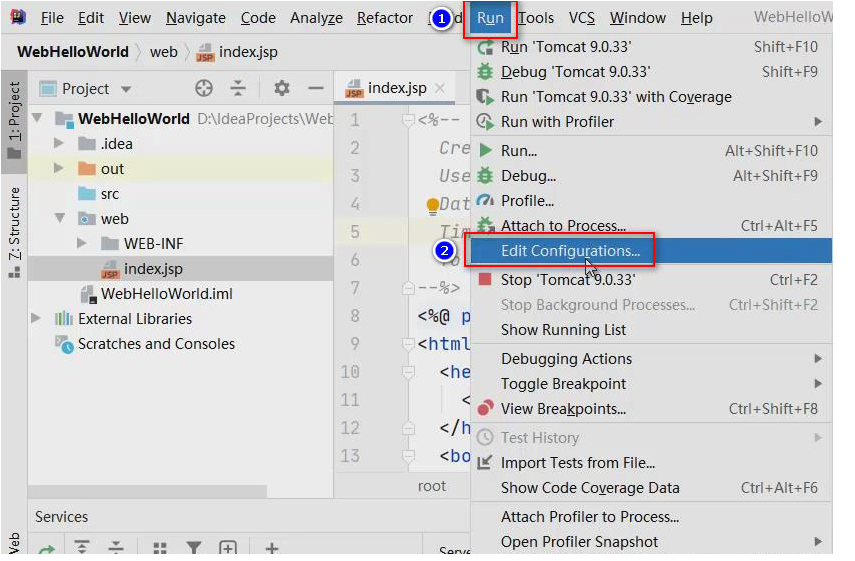Choose Run 'Tomcat 9.0.33' menu entry
Image resolution: width=855 pixels, height=561 pixels.
tap(651, 47)
